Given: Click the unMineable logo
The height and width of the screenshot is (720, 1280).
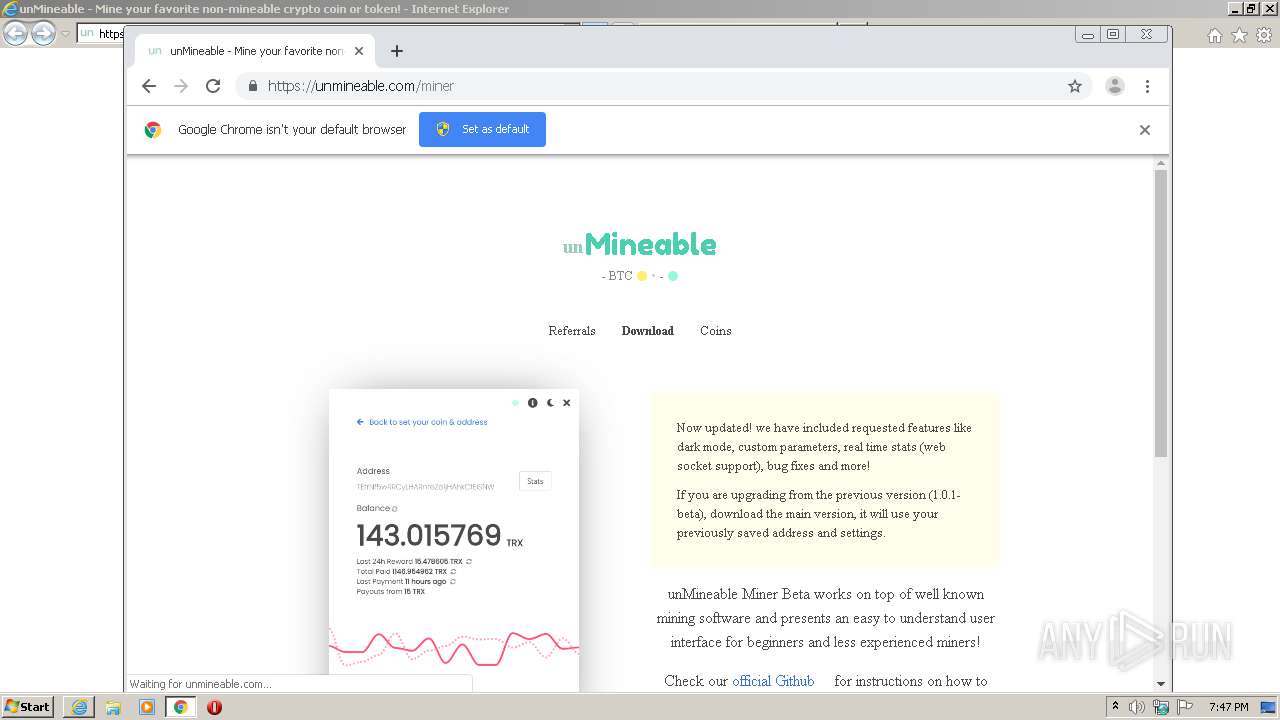Looking at the screenshot, I should tap(639, 245).
